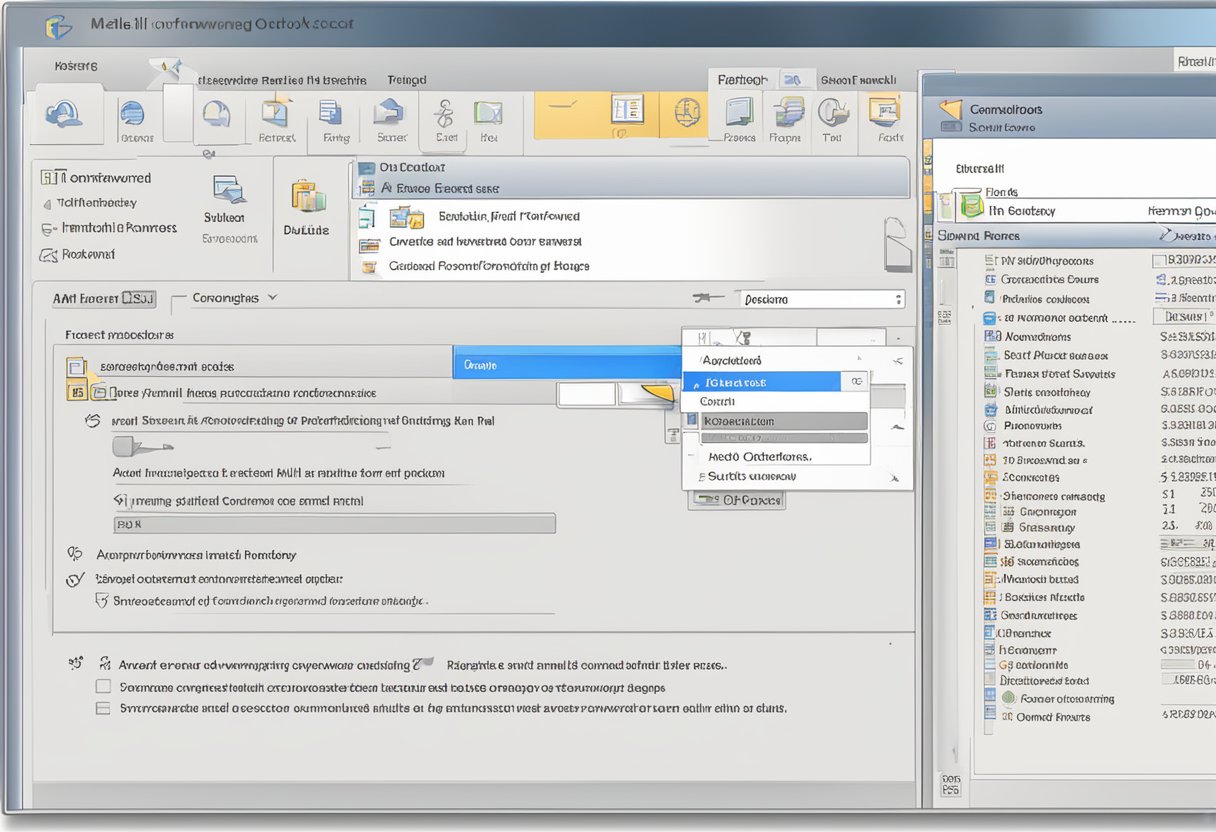Tick the first checkbox at the dialog bottom
Viewport: 1216px width, 832px height.
[x=103, y=687]
